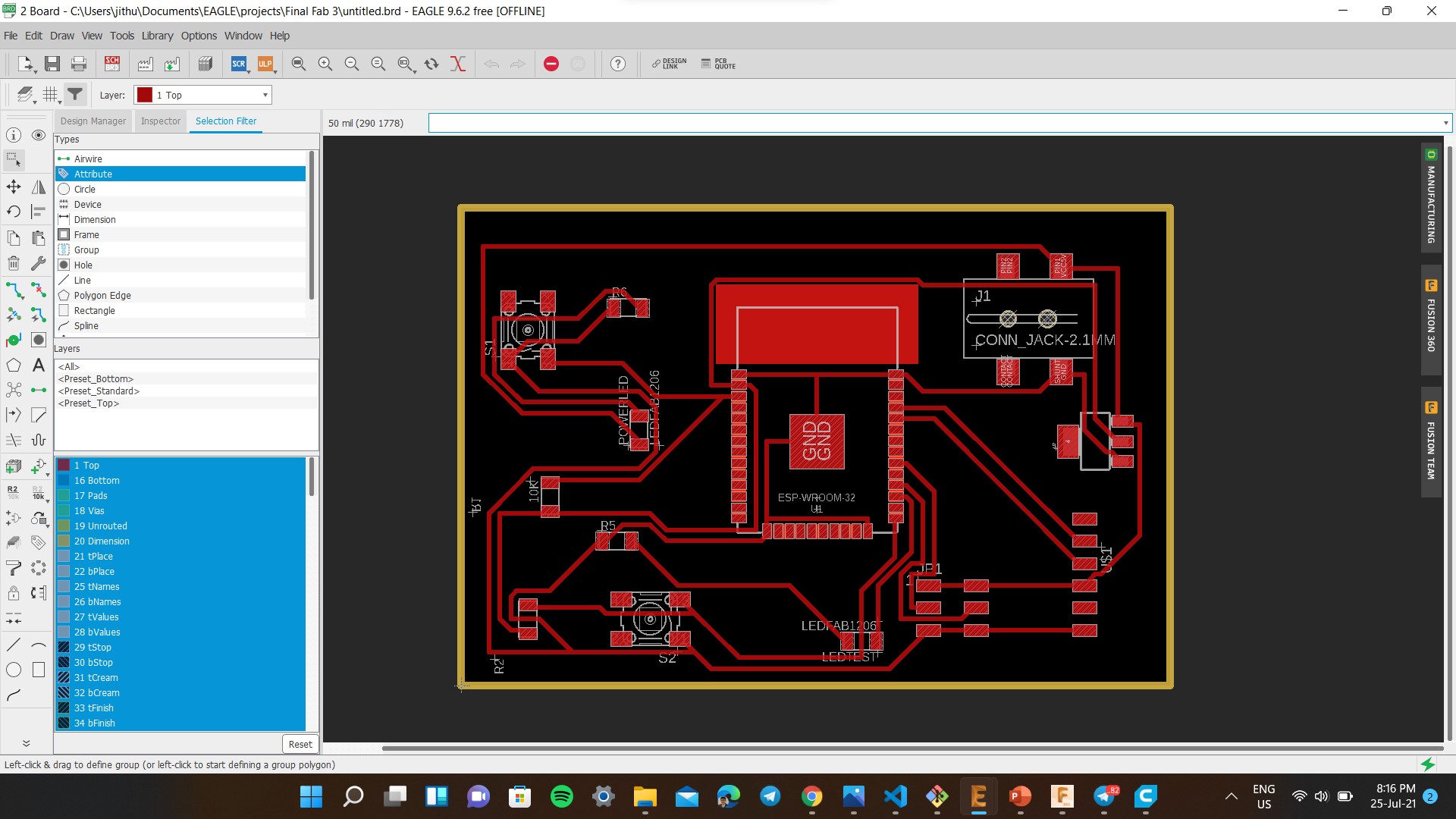
Task: Open the Fusion 360 side panel
Action: [1431, 318]
